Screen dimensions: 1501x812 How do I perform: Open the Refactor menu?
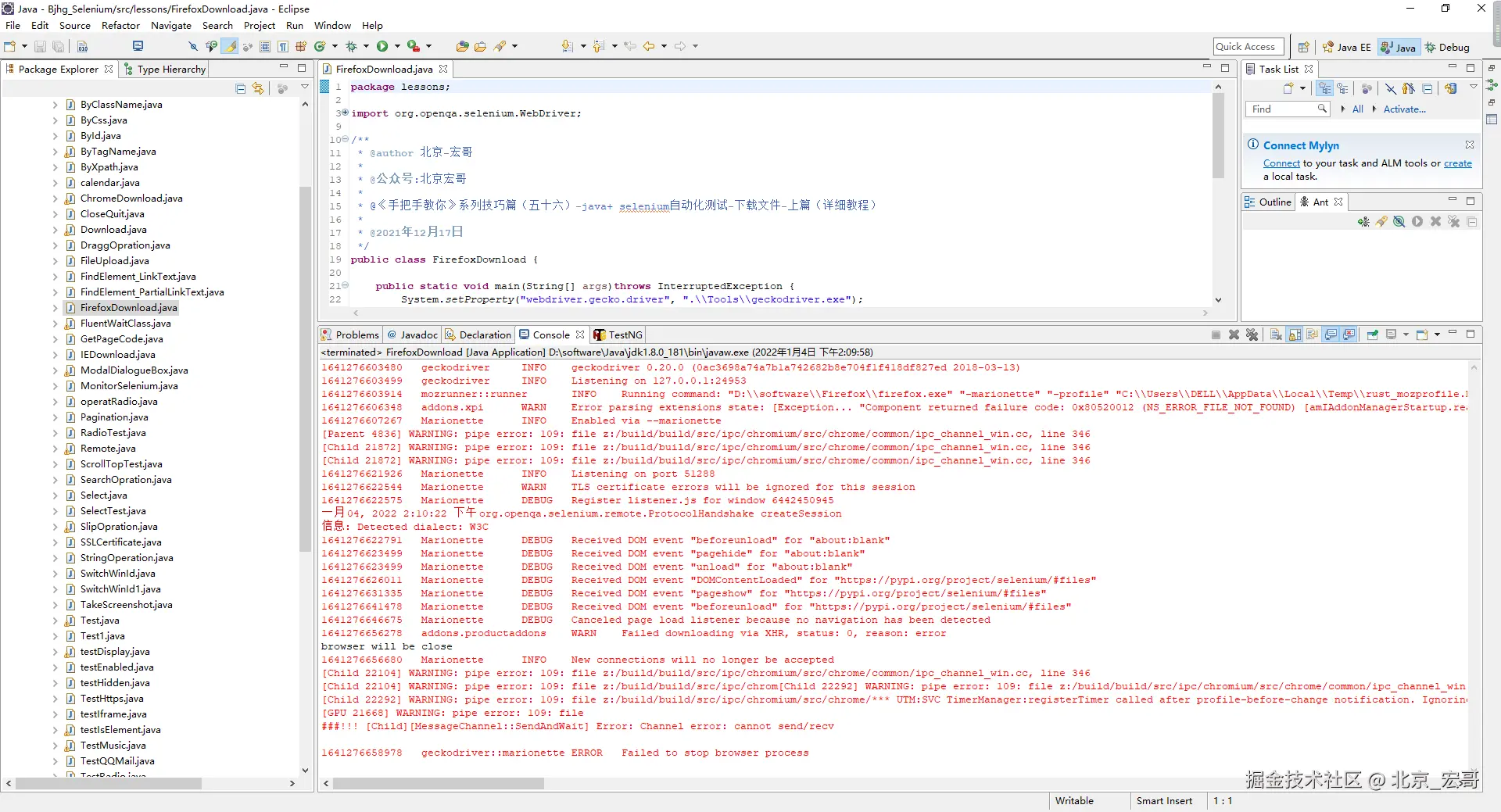pyautogui.click(x=120, y=26)
